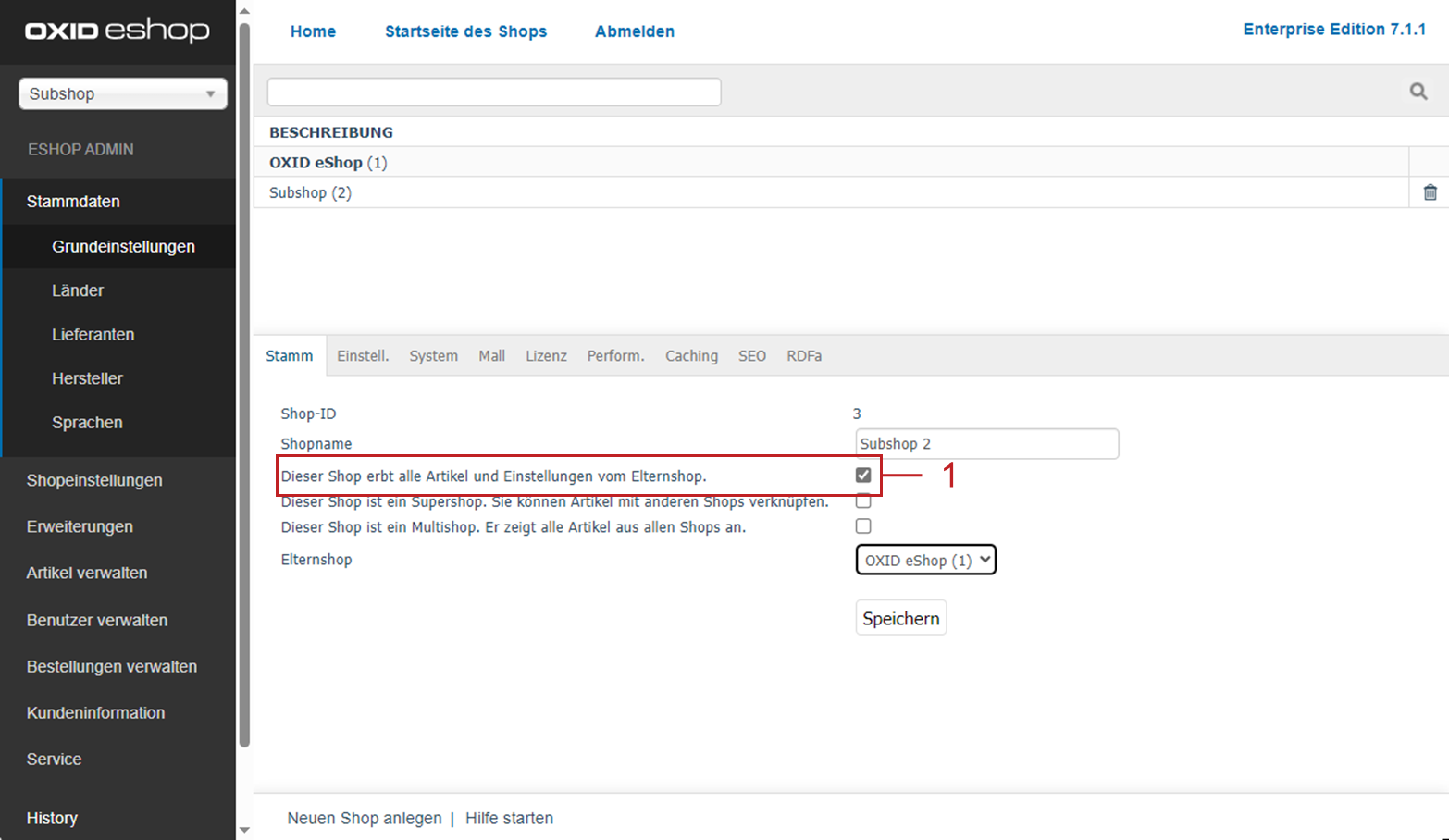
Task: Click the Shopname input field
Action: [x=986, y=444]
